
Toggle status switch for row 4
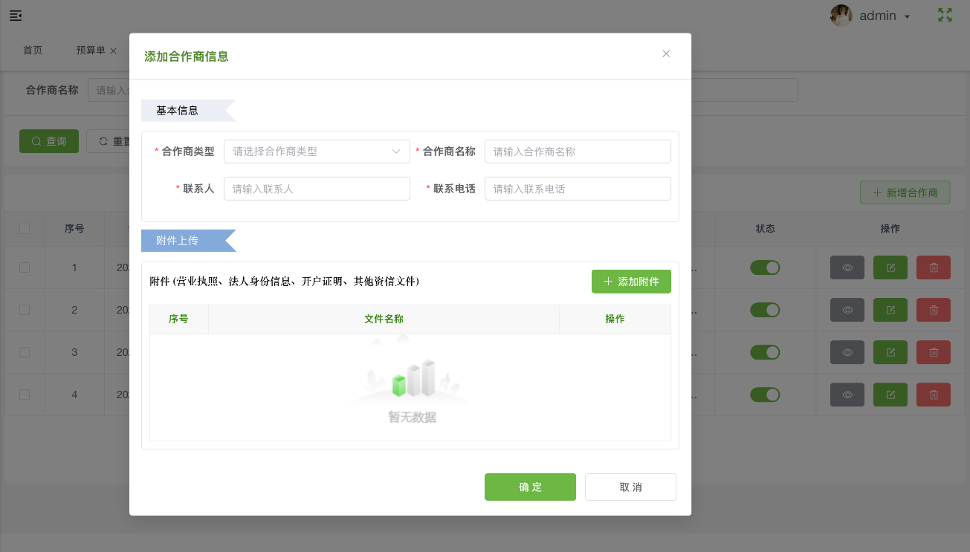tap(765, 394)
